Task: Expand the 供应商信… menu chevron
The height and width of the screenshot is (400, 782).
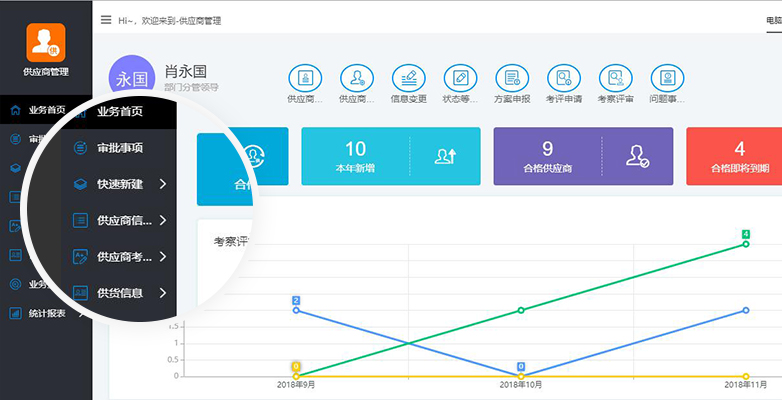Action: click(163, 220)
